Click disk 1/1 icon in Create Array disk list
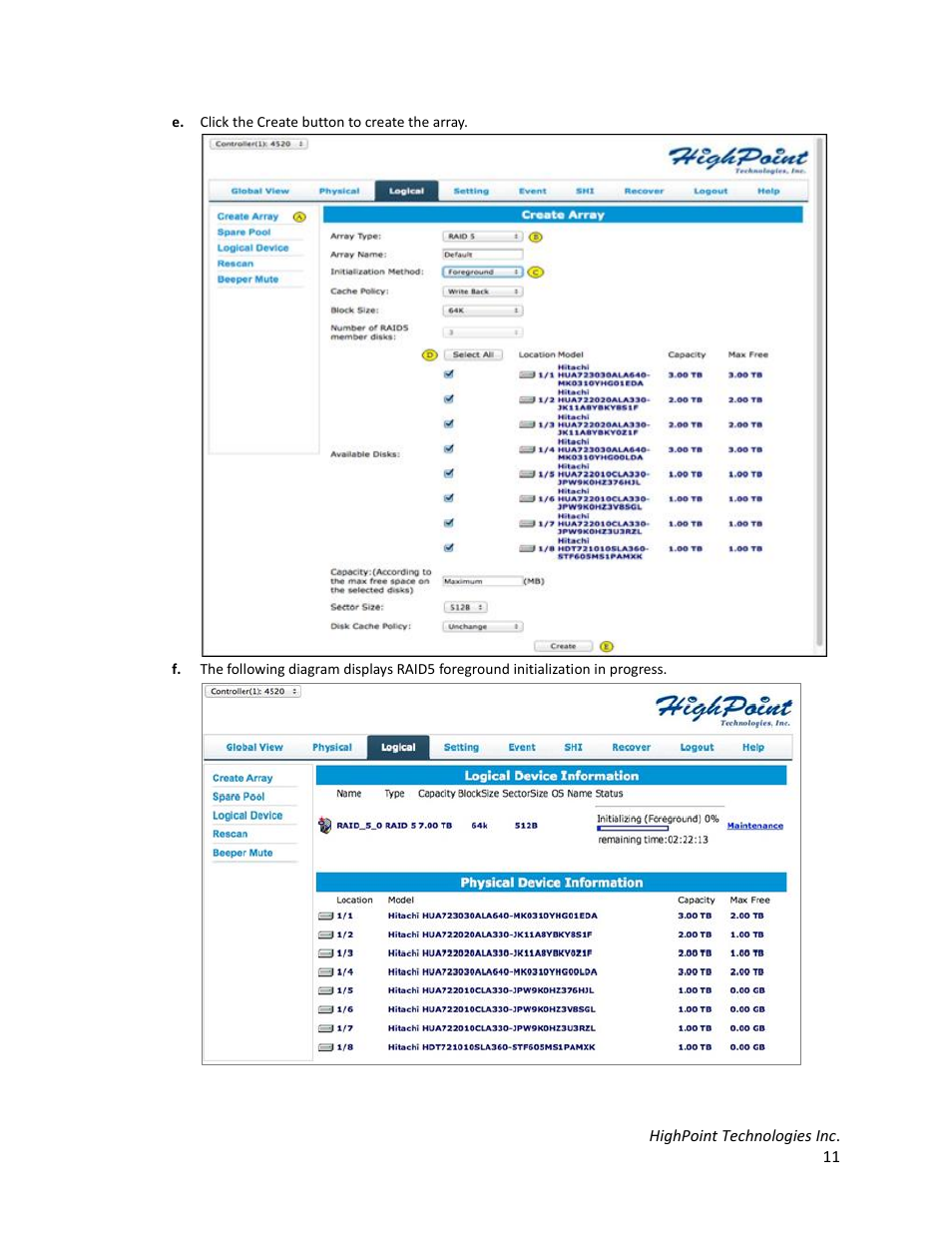Screen dimensions: 952x1233 click(x=527, y=375)
